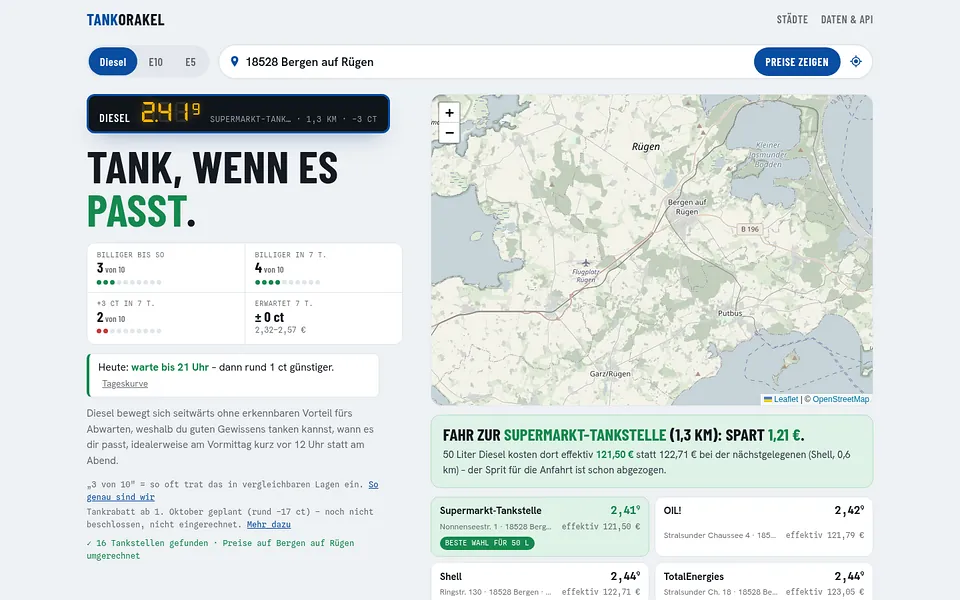Viewport: 960px width, 600px height.
Task: Click the 'BILLIGER BIS SO' 3 von 10 tile
Action: coord(166,268)
